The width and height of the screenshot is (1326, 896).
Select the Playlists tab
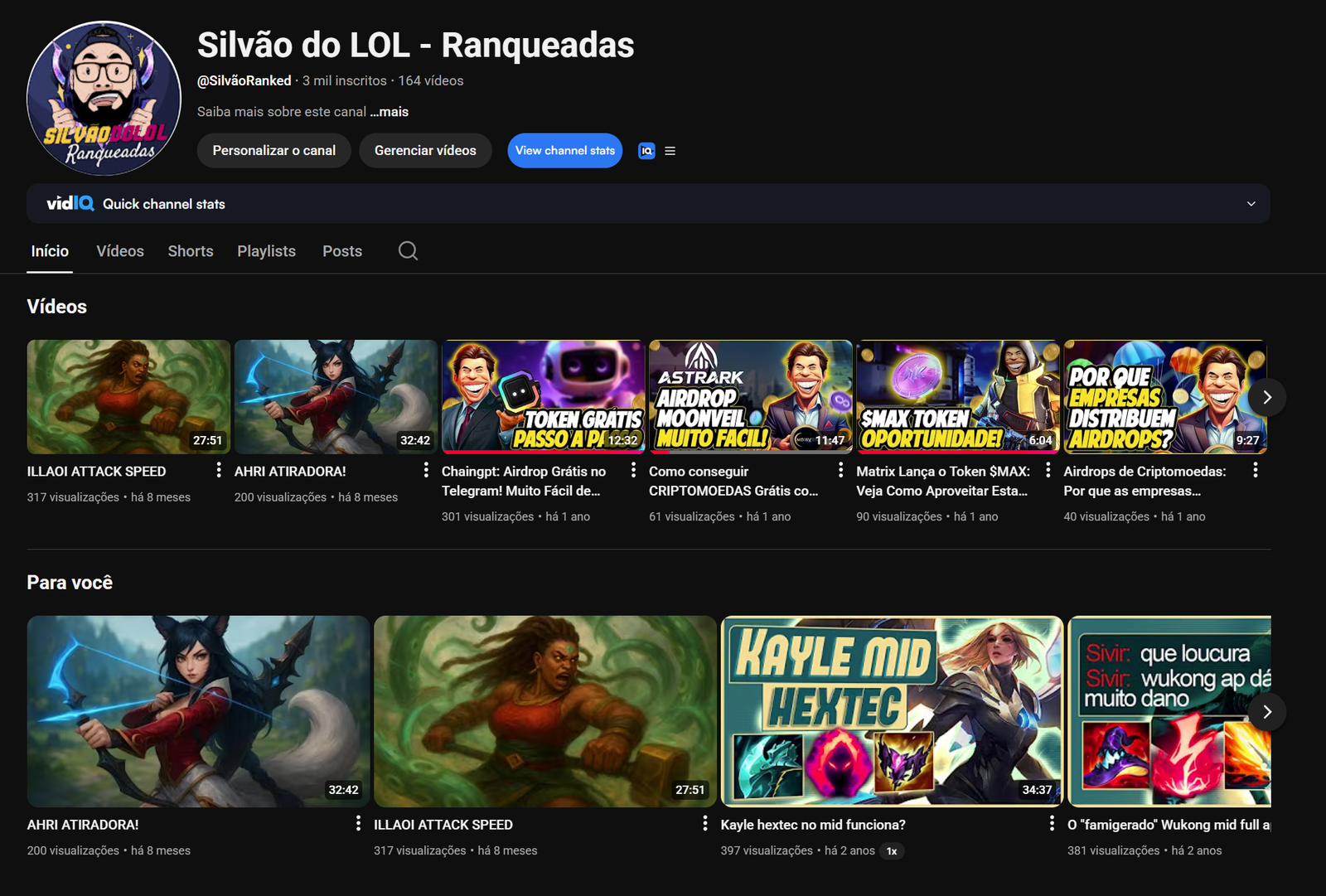(x=266, y=251)
